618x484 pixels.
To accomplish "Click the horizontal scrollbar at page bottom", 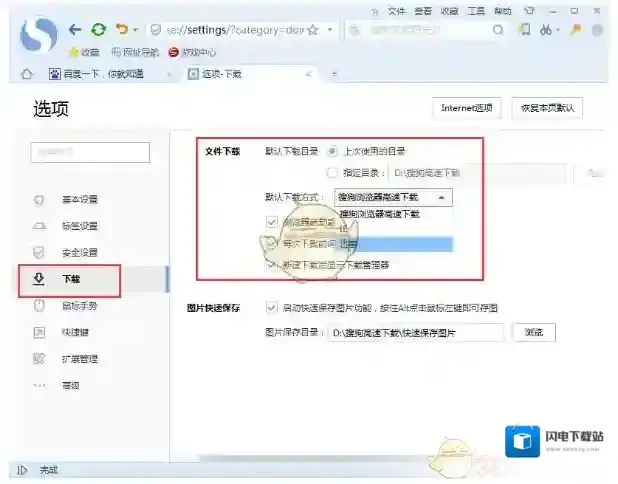I will [315, 459].
